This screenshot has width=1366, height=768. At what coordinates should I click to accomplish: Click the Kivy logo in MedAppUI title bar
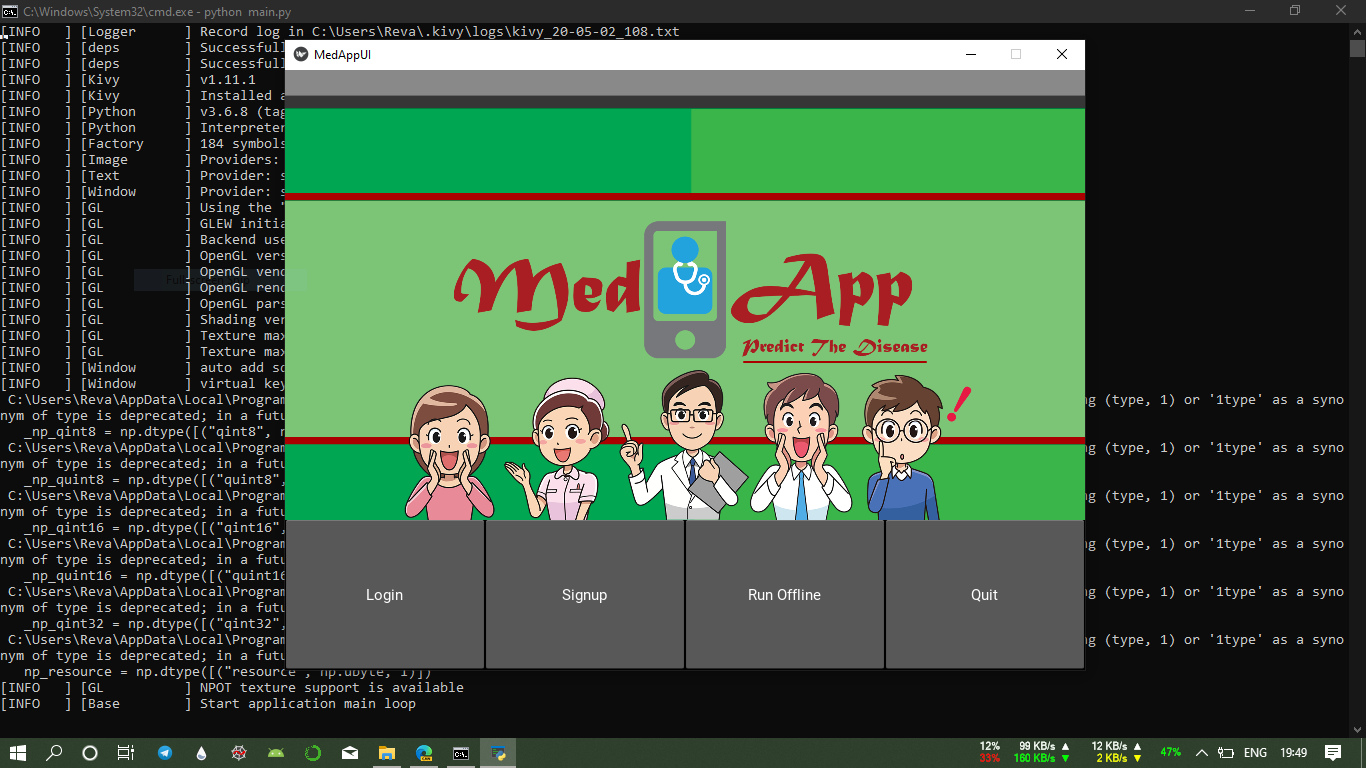tap(301, 54)
